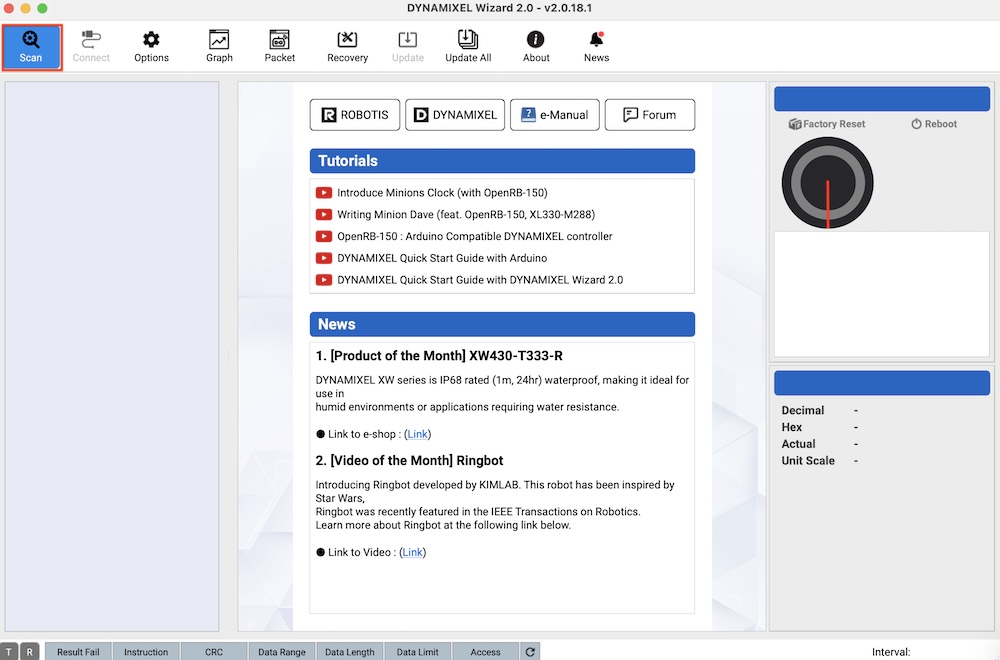Open the ROBOTIS website button
The height and width of the screenshot is (660, 1000).
coord(355,115)
